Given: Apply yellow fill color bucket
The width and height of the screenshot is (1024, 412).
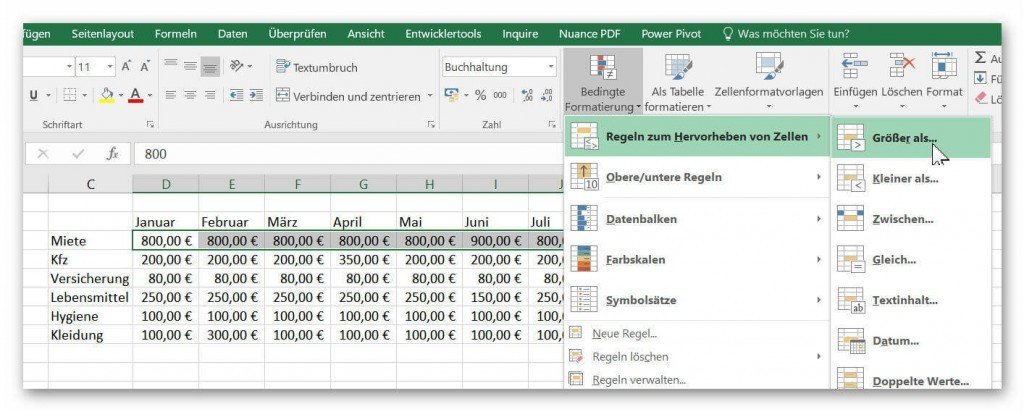Looking at the screenshot, I should tap(106, 96).
